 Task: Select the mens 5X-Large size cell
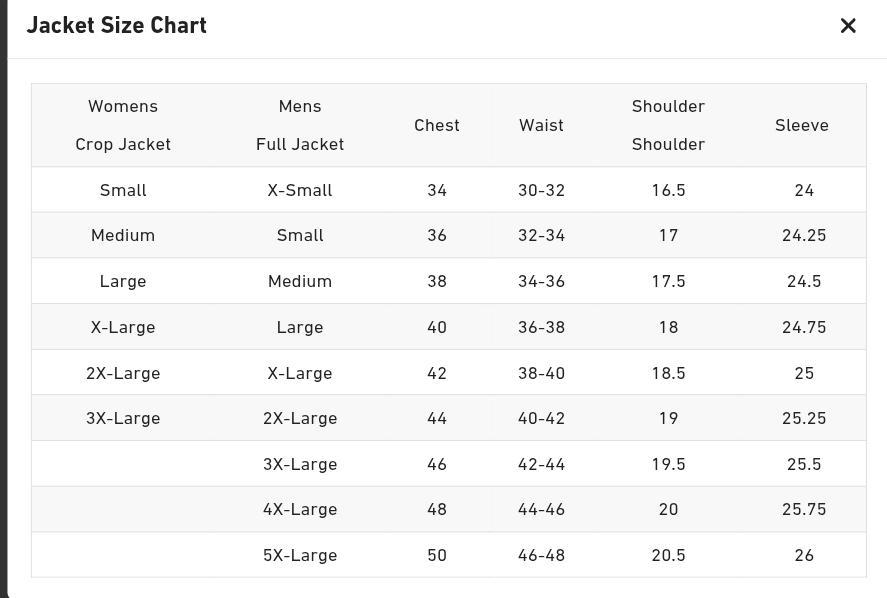point(300,555)
